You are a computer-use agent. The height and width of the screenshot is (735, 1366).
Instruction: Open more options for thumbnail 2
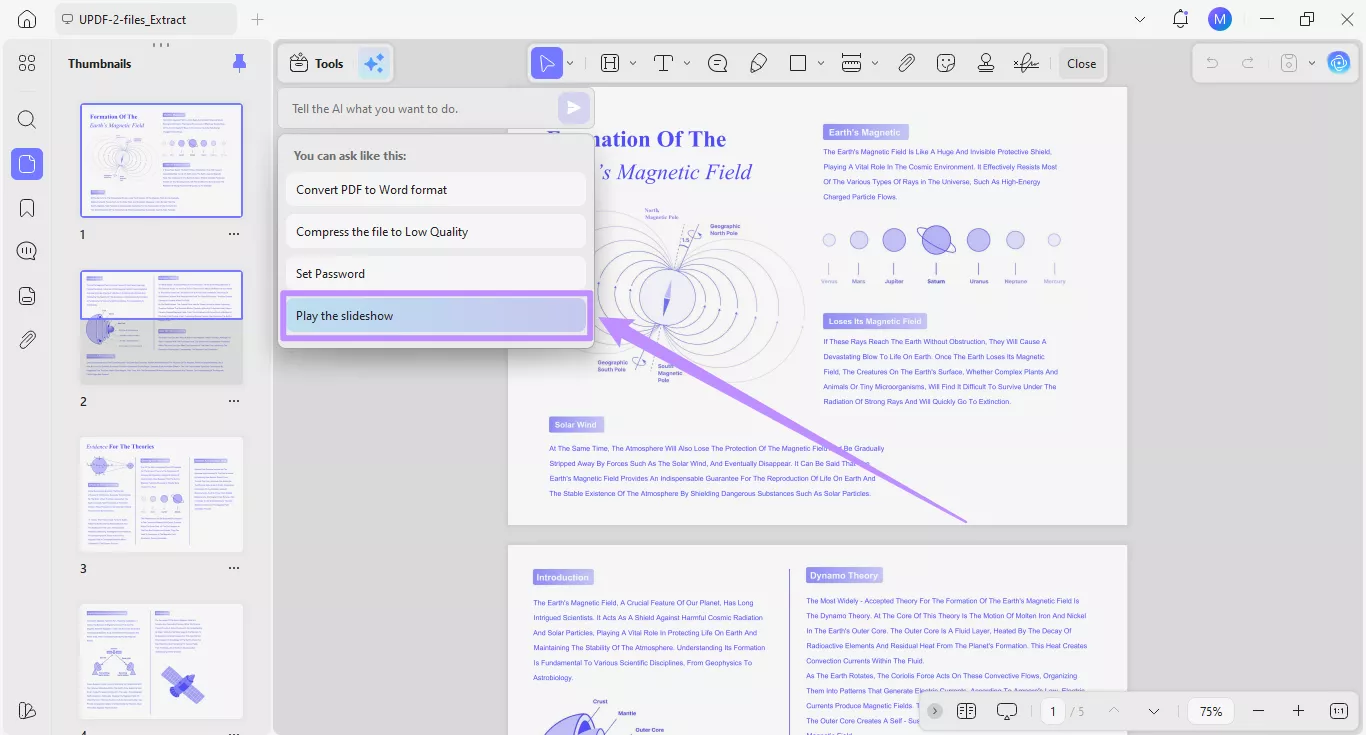coord(234,401)
